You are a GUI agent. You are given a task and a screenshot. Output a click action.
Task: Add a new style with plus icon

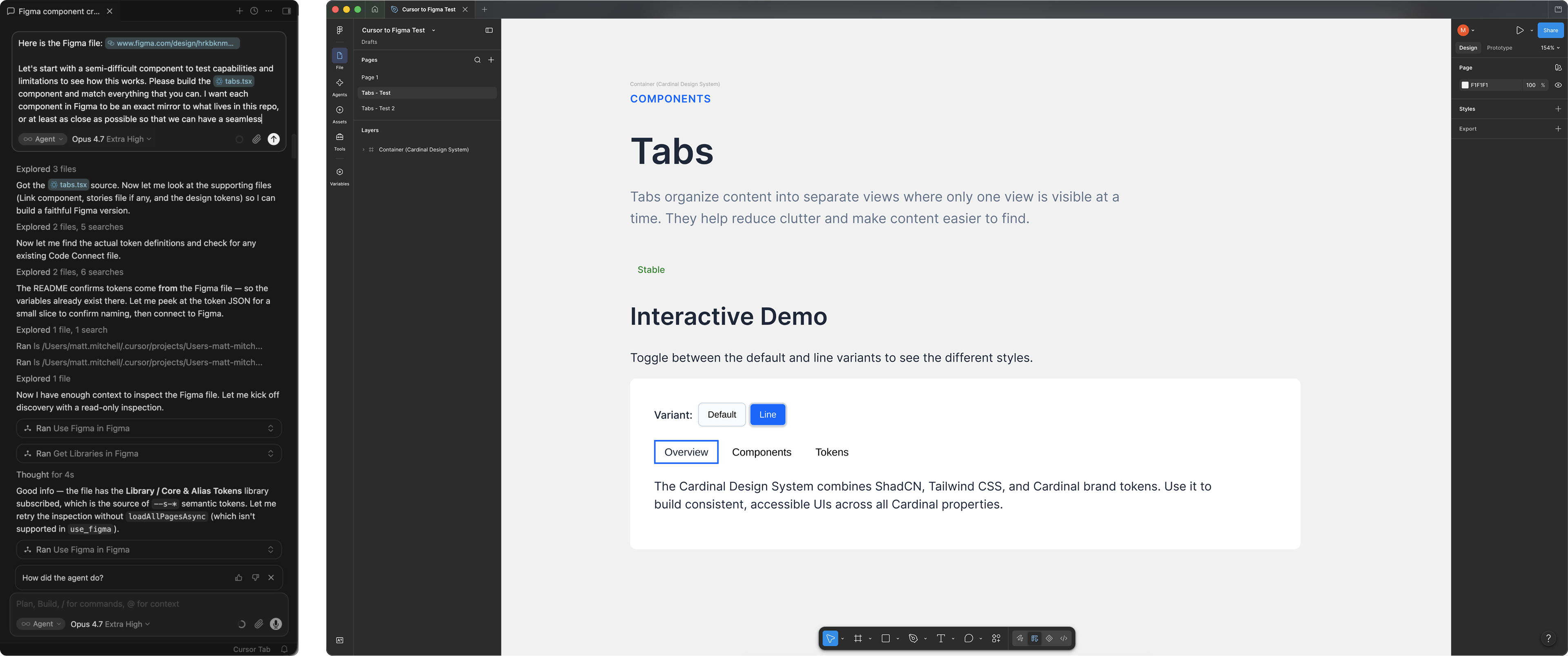1558,109
